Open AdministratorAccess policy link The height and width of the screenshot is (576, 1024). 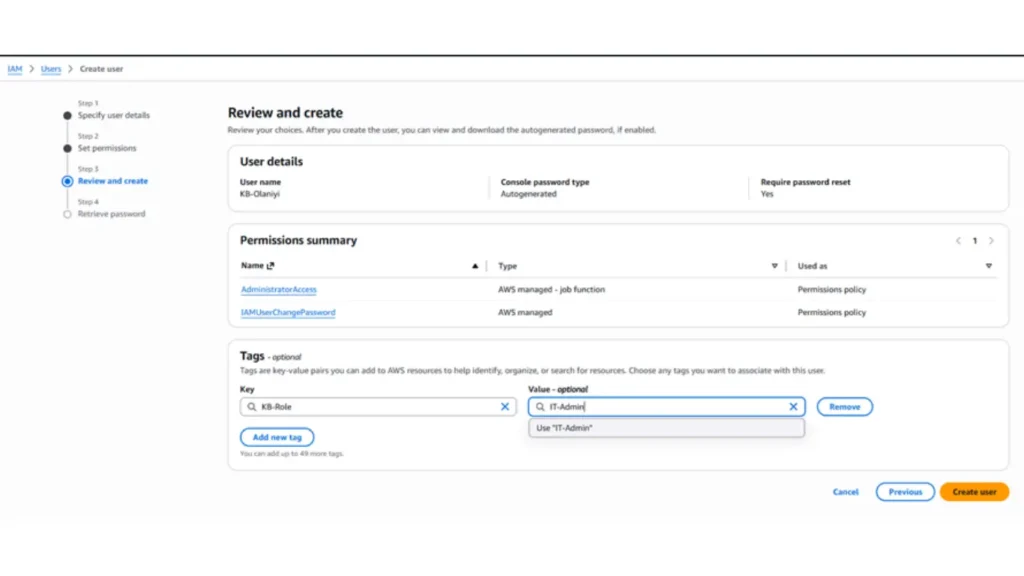(x=279, y=290)
